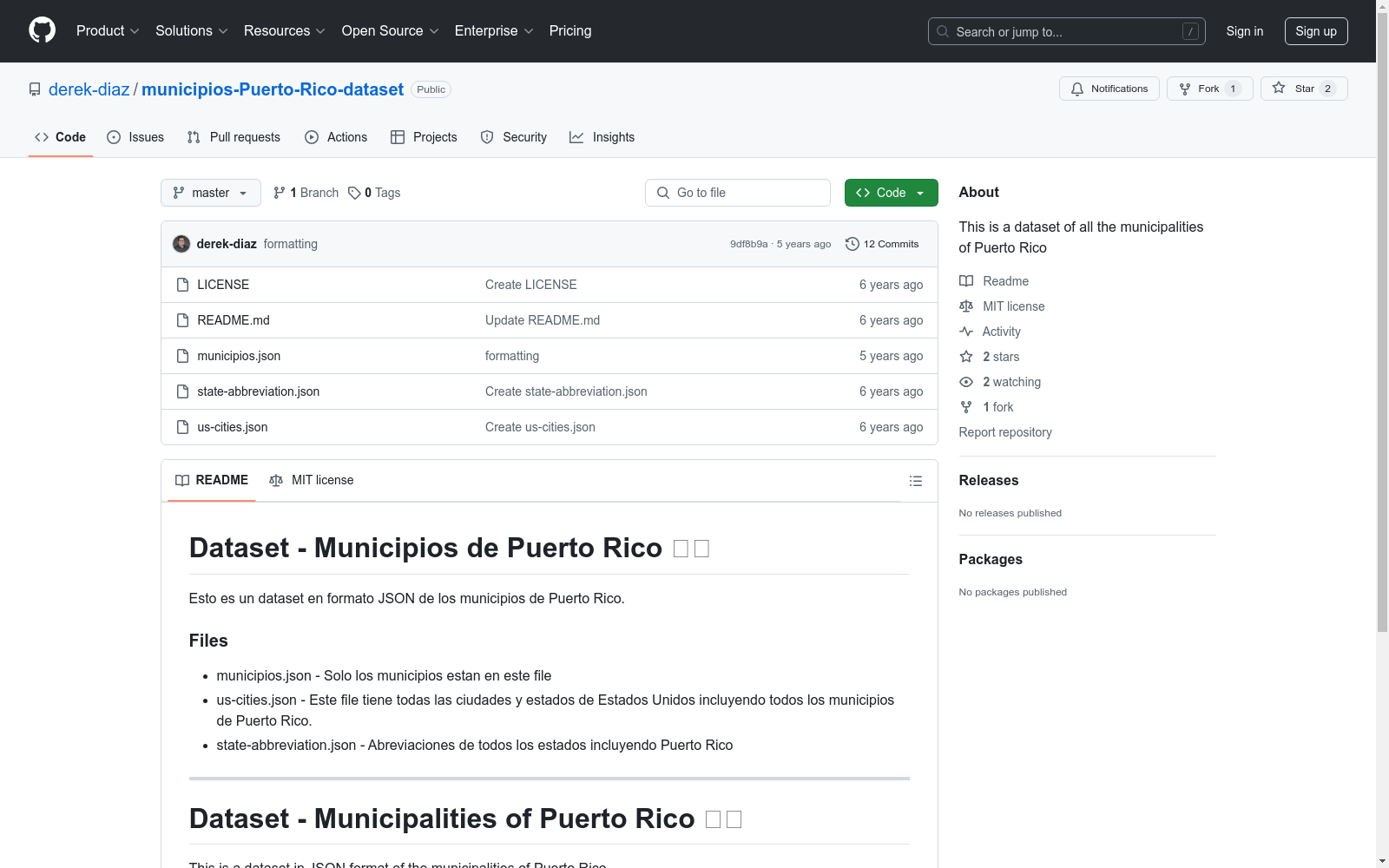The image size is (1389, 868).
Task: Open the master branch selector
Action: [x=211, y=193]
